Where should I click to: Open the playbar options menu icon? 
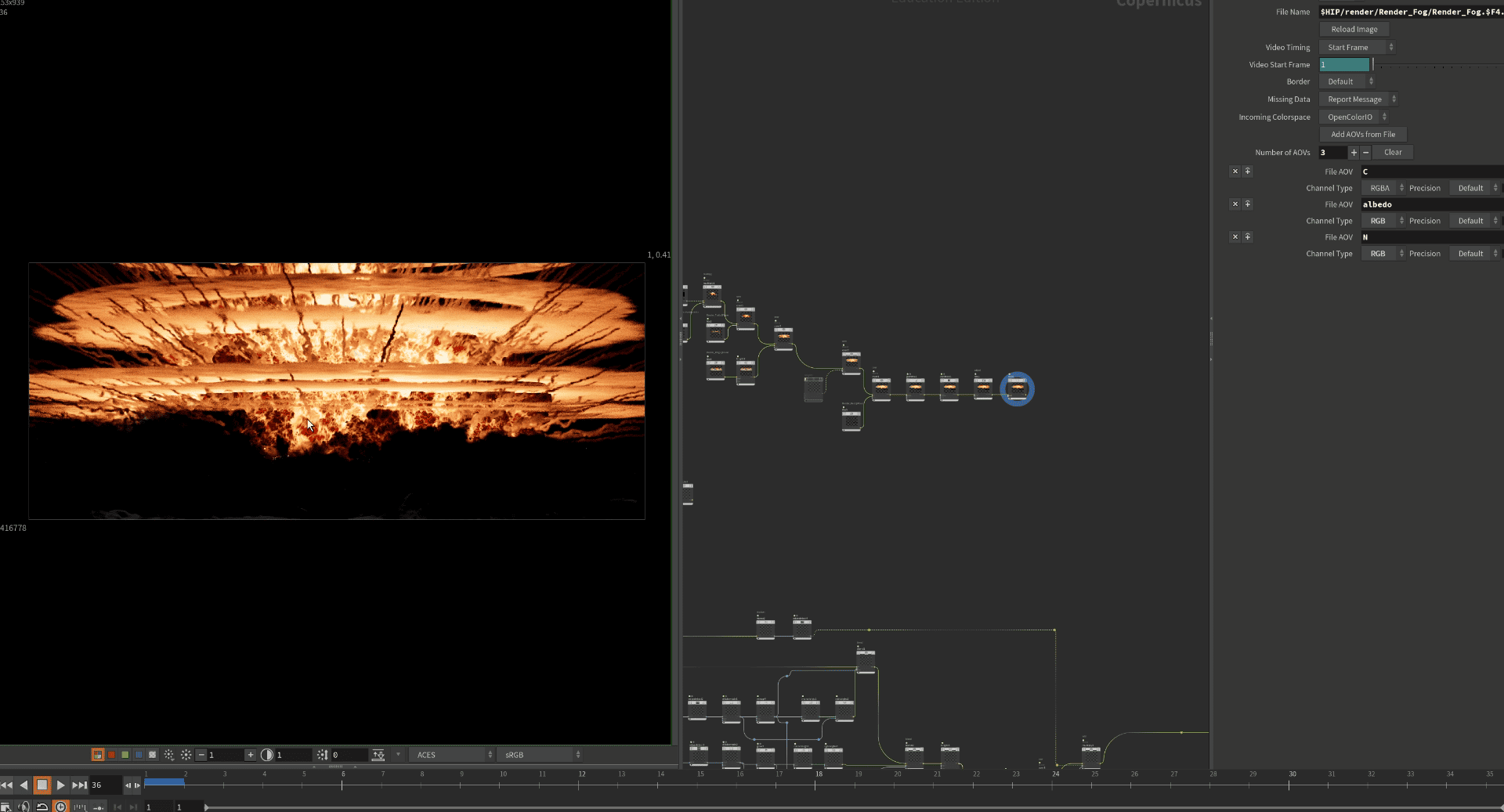(x=5, y=807)
